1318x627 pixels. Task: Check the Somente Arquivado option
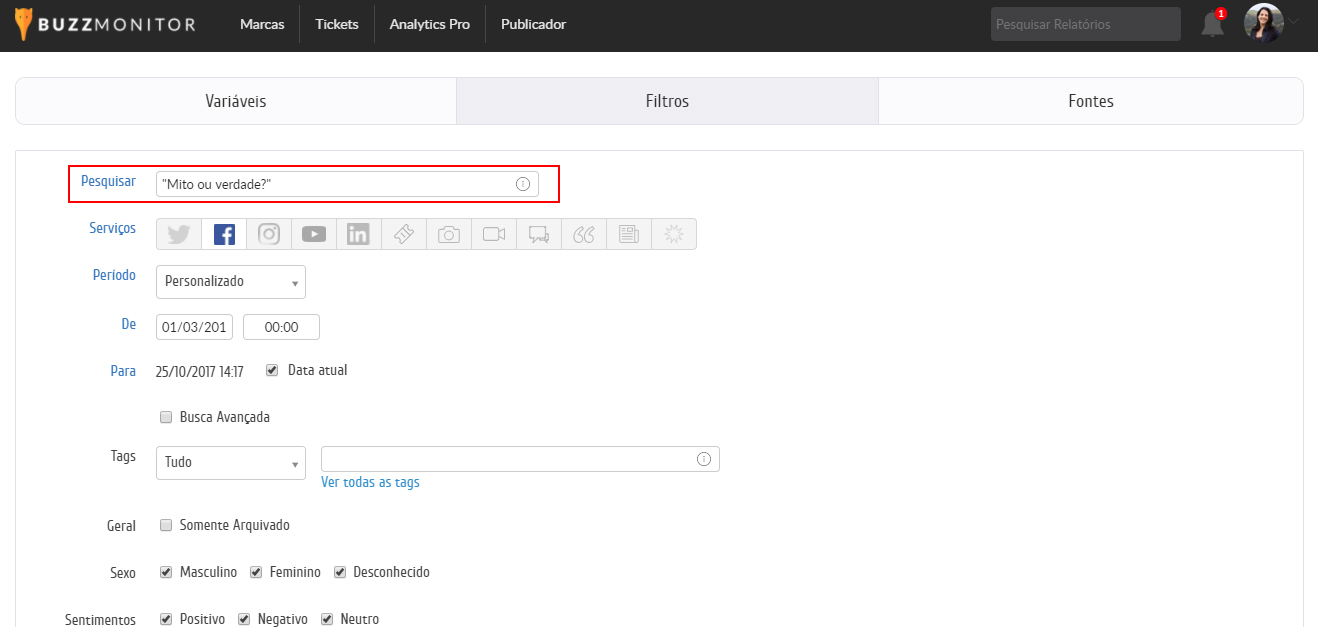coord(166,525)
